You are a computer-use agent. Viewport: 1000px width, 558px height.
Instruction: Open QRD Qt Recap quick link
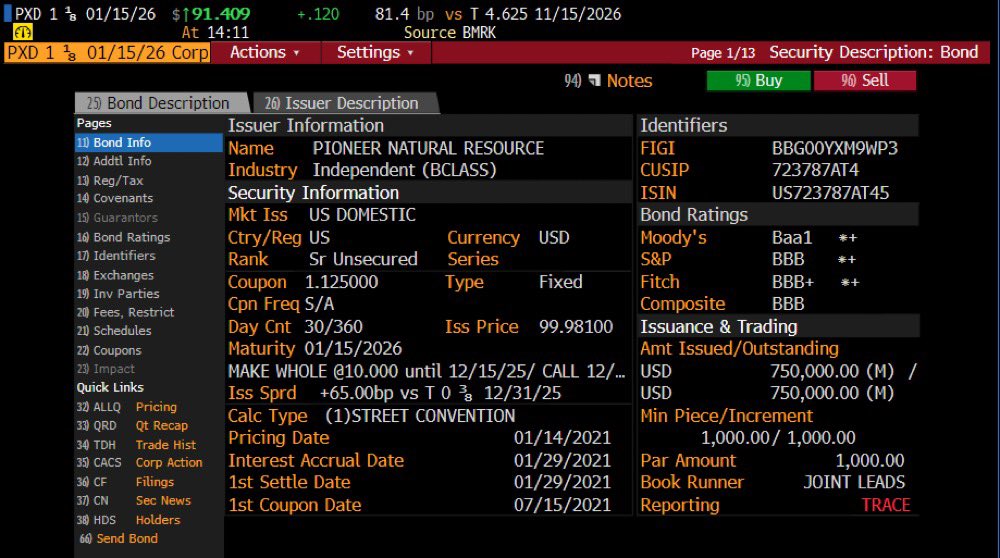click(x=132, y=425)
